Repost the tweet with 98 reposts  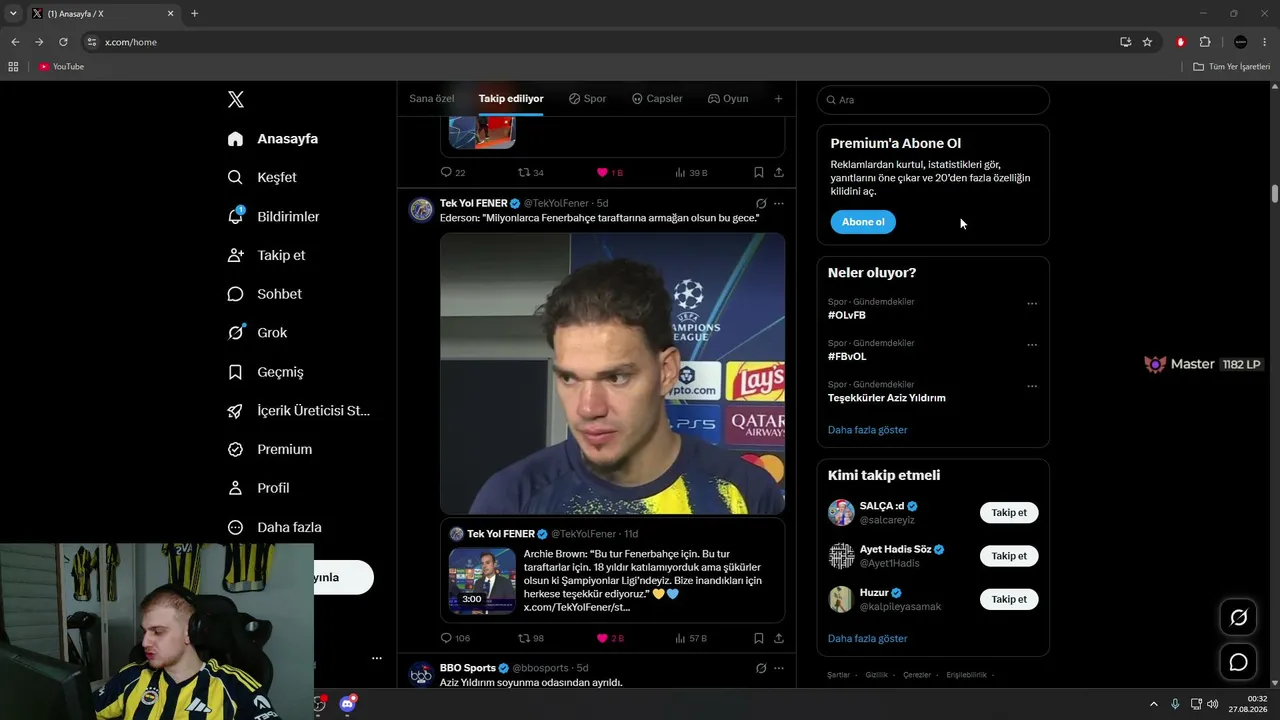531,638
